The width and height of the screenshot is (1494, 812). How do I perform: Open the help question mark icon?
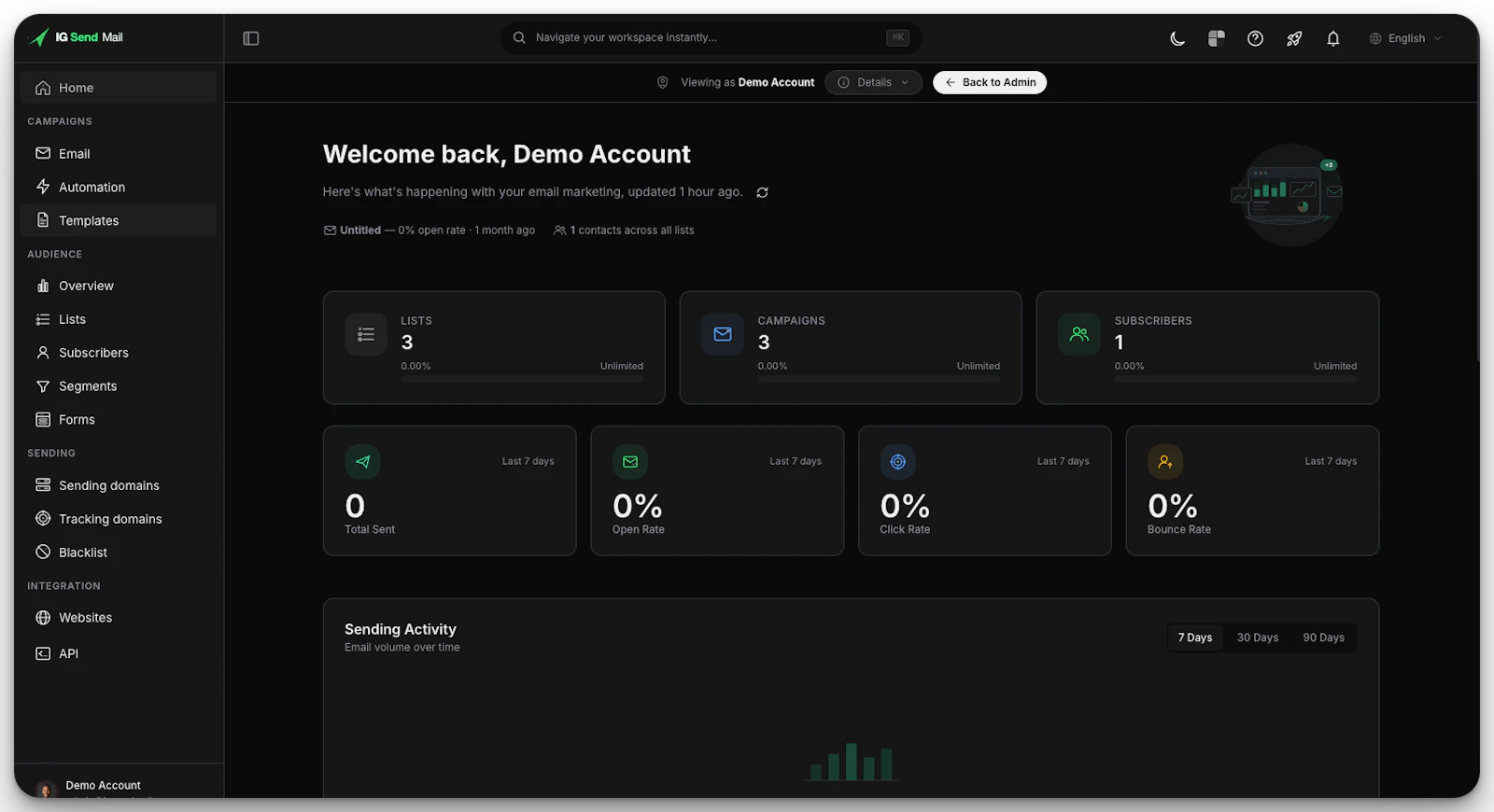coord(1255,38)
